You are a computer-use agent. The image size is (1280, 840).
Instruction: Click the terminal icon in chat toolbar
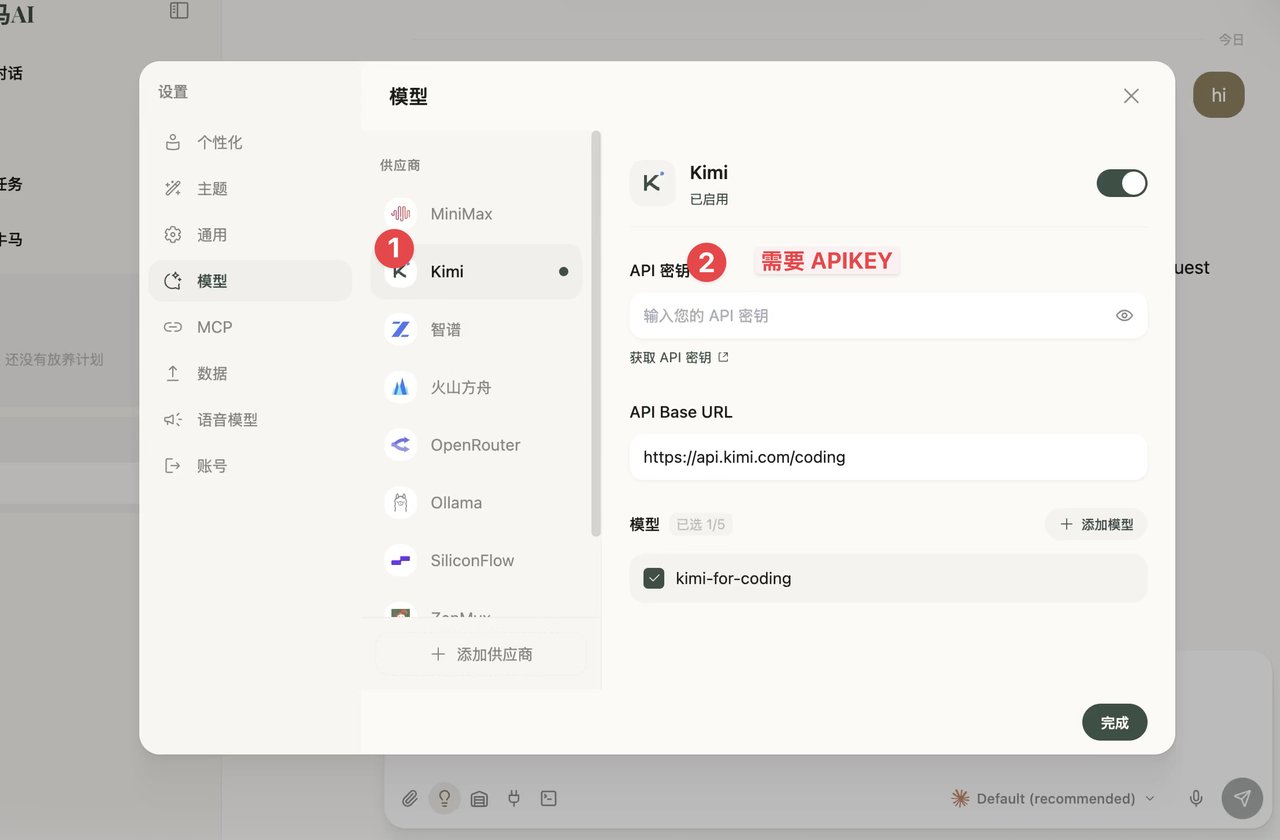click(x=548, y=798)
